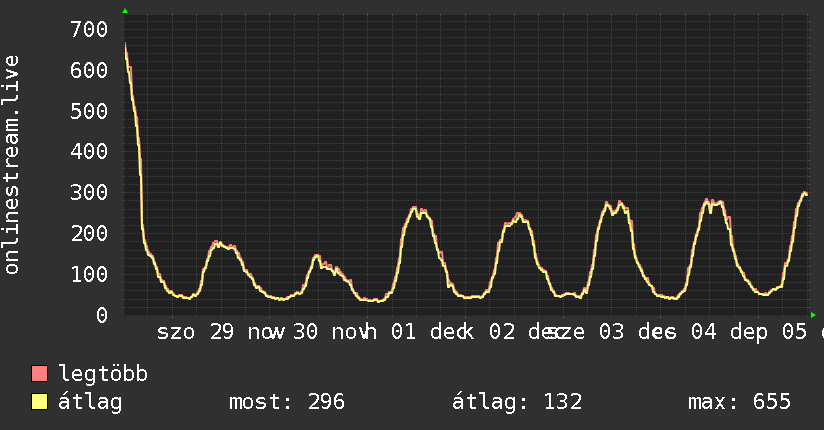Click the 05 x-axis date label
This screenshot has width=824, height=430.
(794, 332)
